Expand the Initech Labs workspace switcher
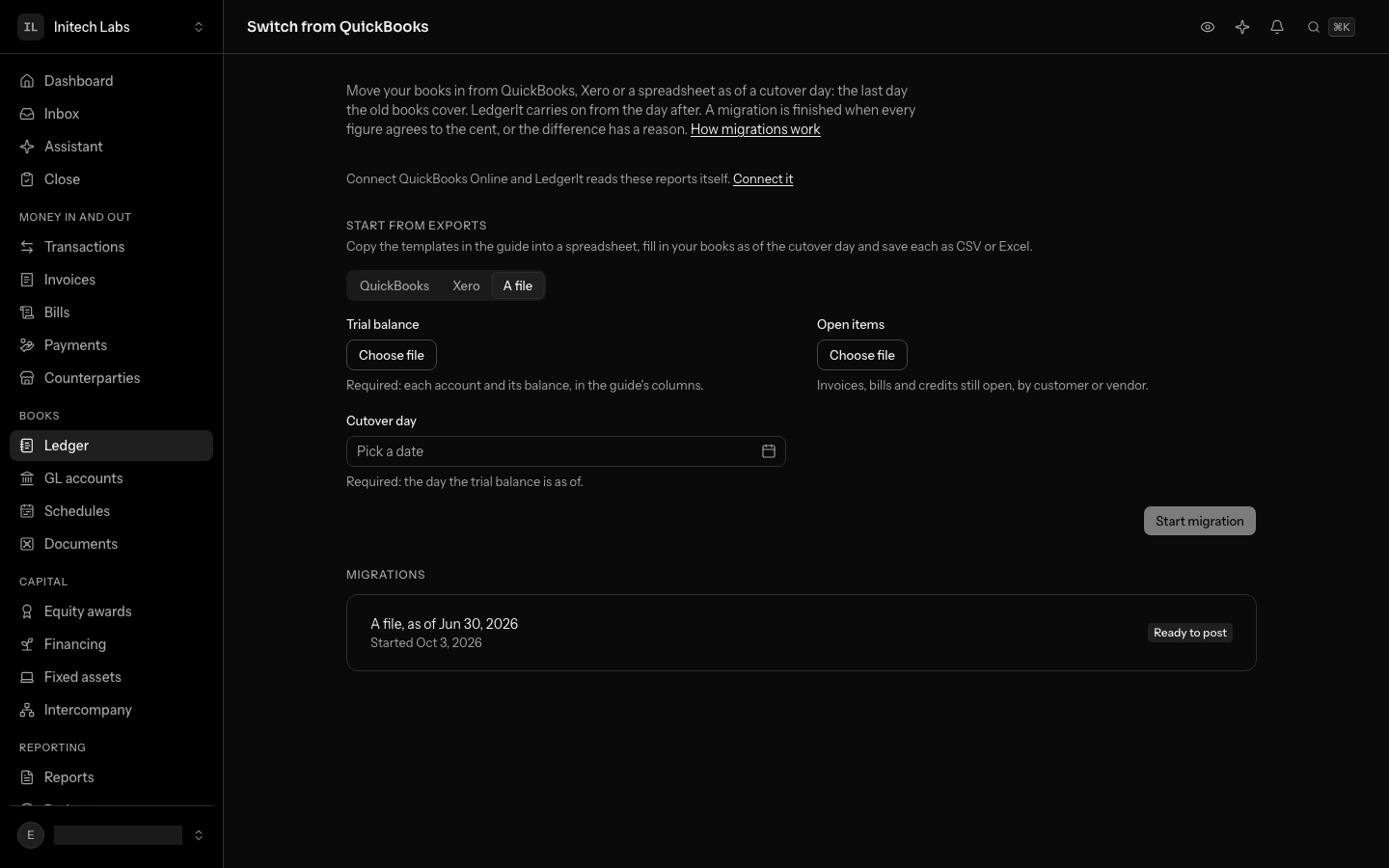The height and width of the screenshot is (868, 1389). coord(111,27)
